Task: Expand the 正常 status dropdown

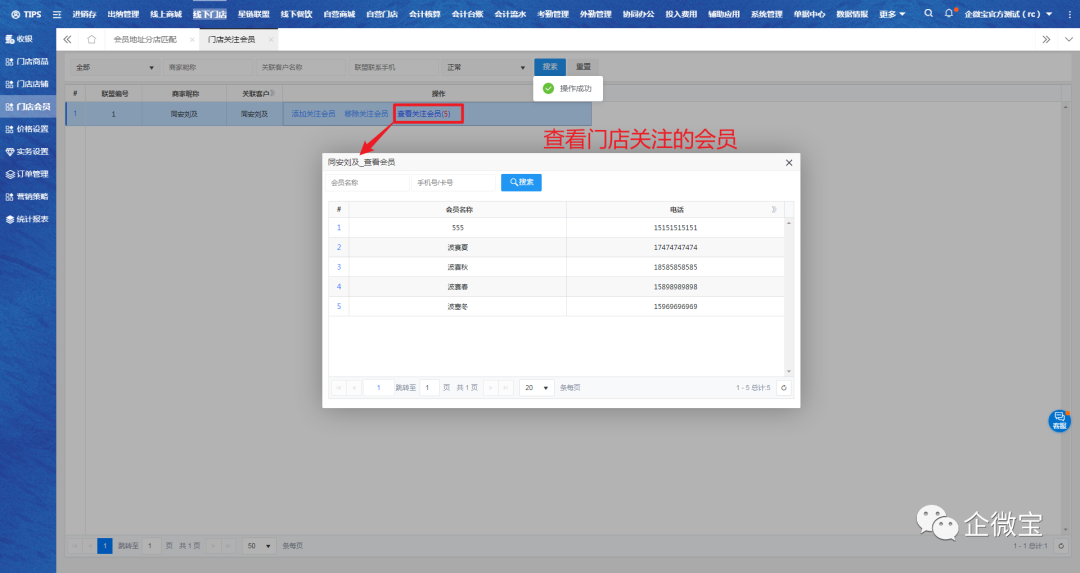Action: pos(485,67)
